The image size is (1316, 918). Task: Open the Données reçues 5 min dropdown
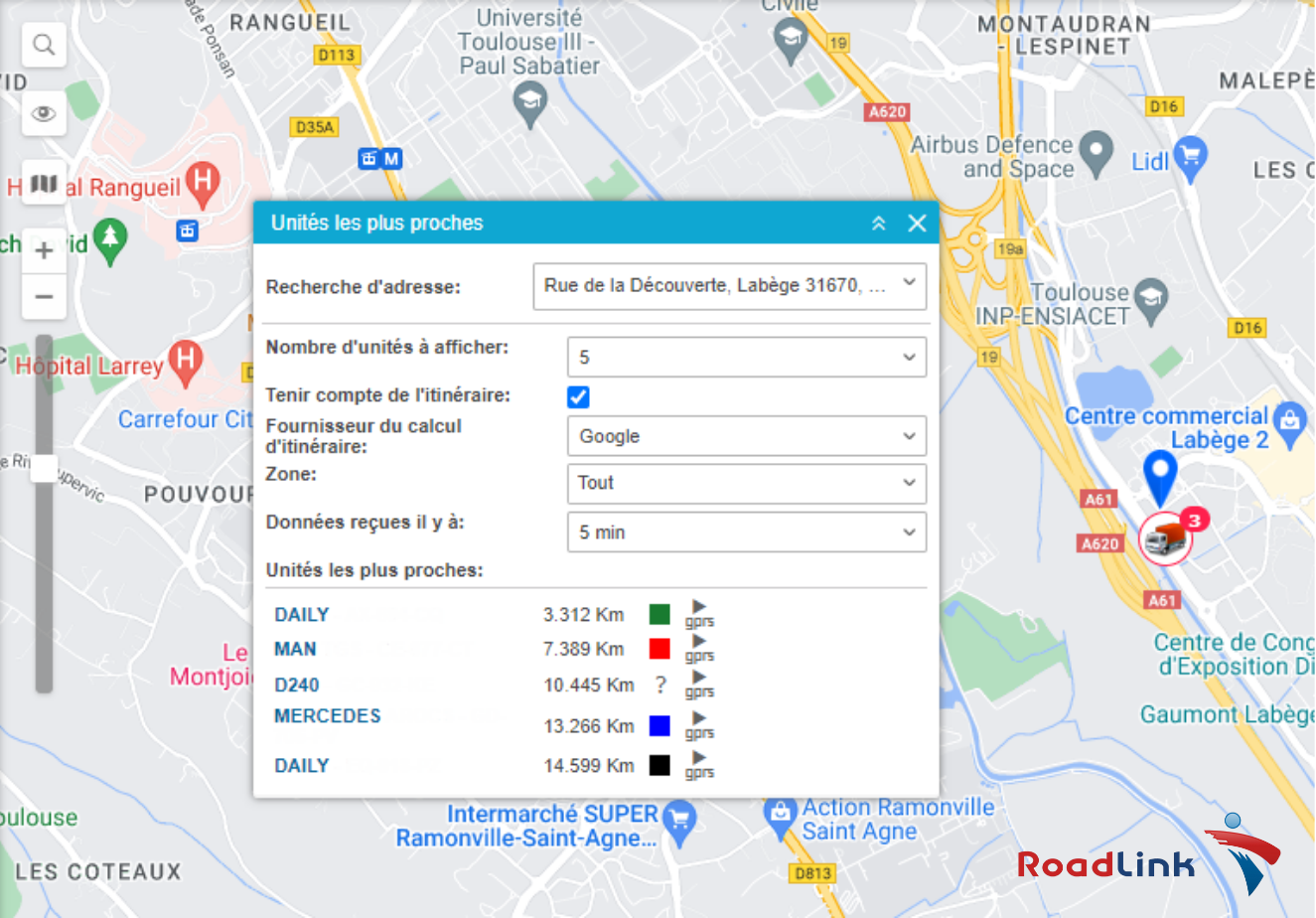(x=747, y=533)
